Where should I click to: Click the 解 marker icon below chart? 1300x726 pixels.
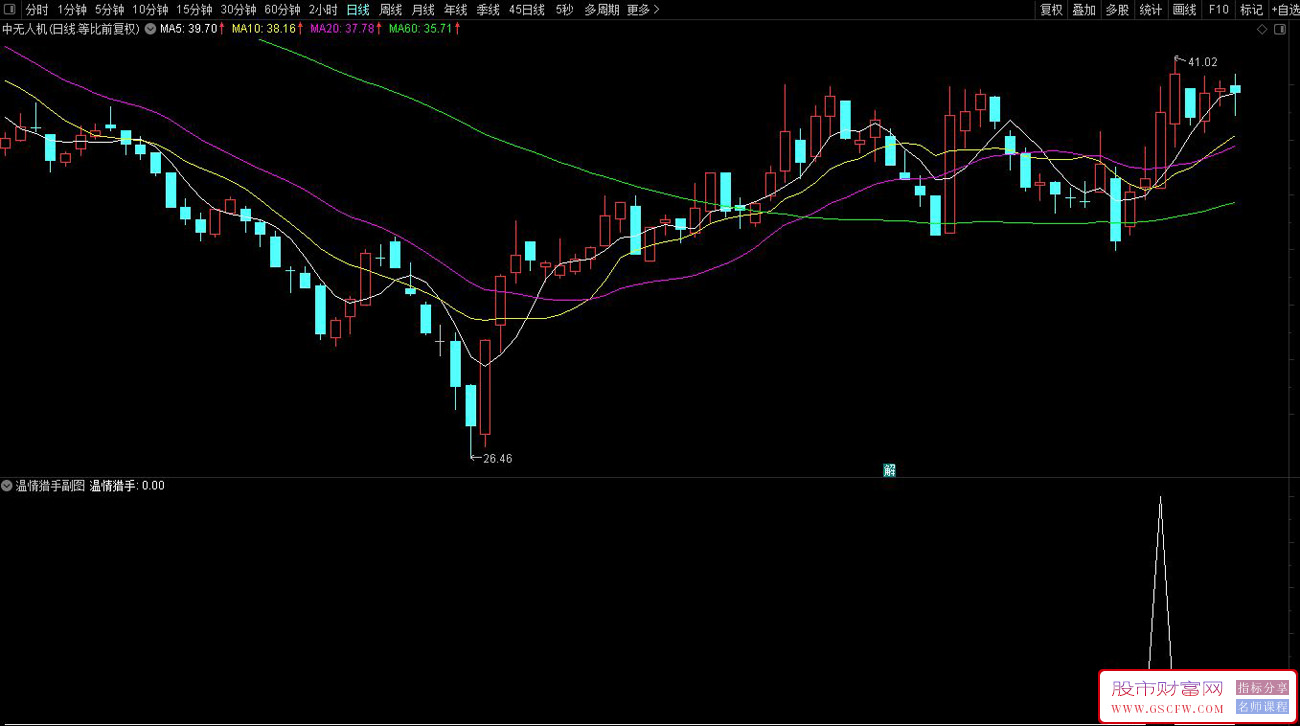(x=889, y=470)
